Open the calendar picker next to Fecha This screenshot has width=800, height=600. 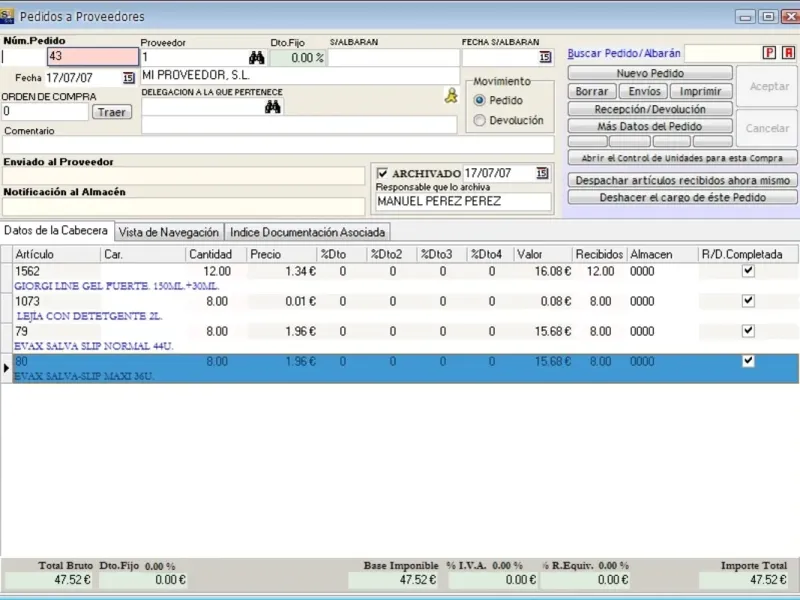(x=129, y=77)
